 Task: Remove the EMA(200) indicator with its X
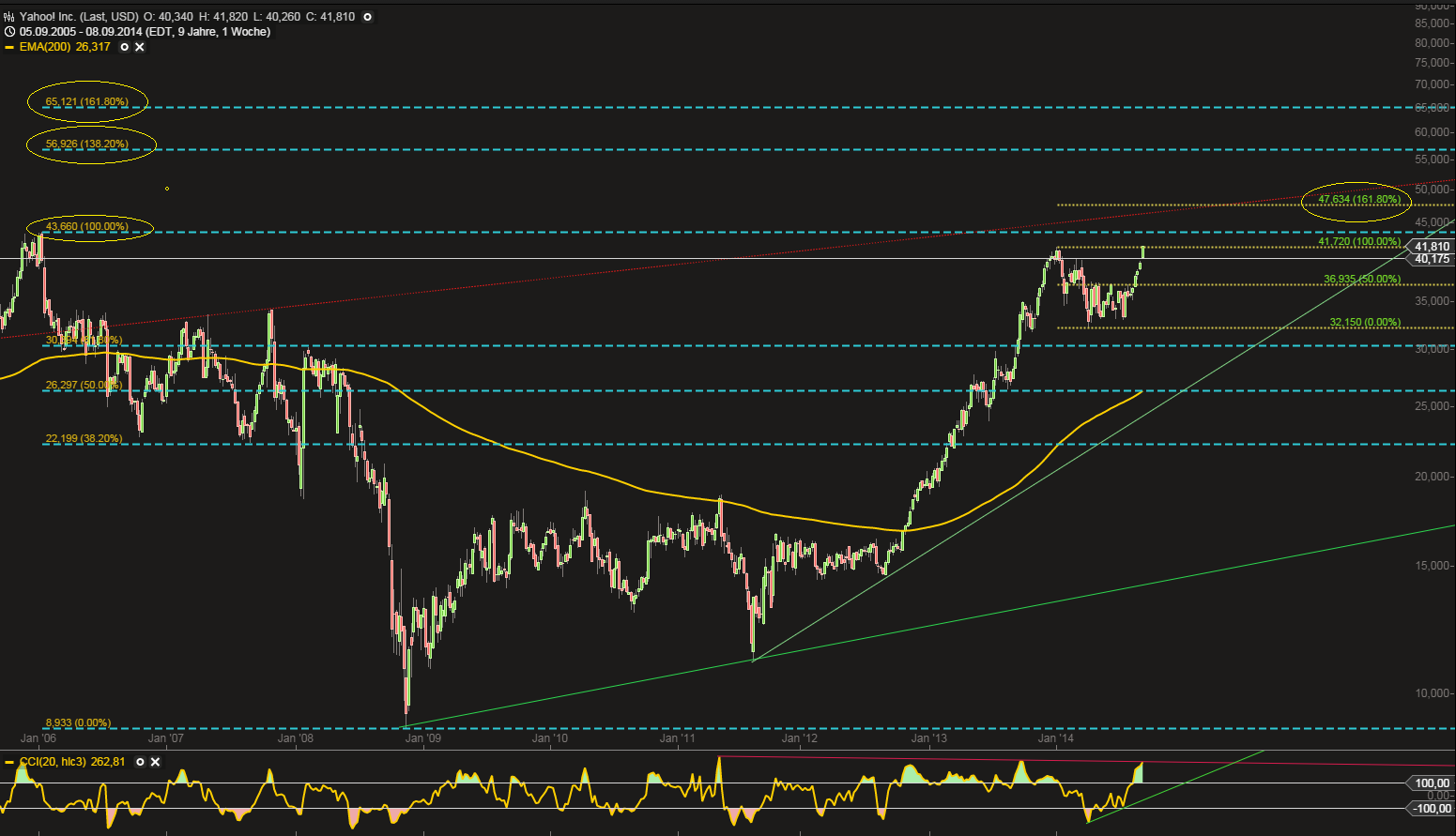point(140,47)
